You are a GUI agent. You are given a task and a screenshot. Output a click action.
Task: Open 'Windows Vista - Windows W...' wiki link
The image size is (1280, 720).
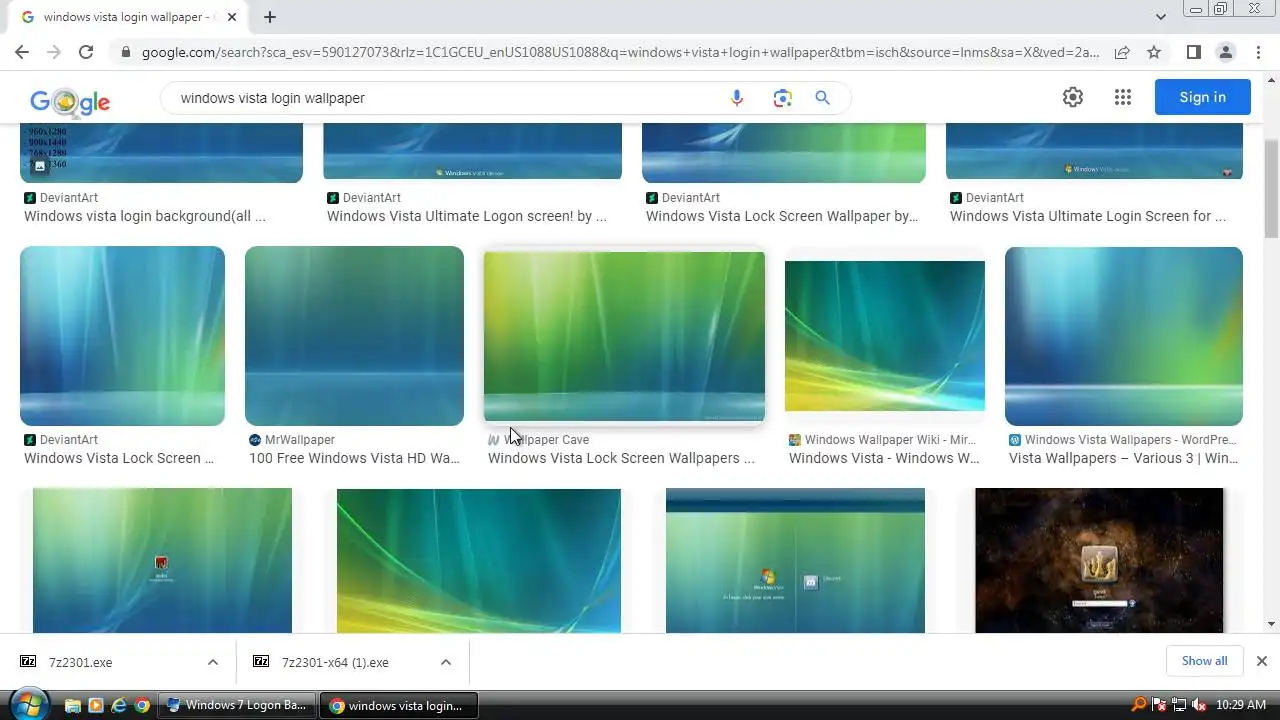(884, 458)
